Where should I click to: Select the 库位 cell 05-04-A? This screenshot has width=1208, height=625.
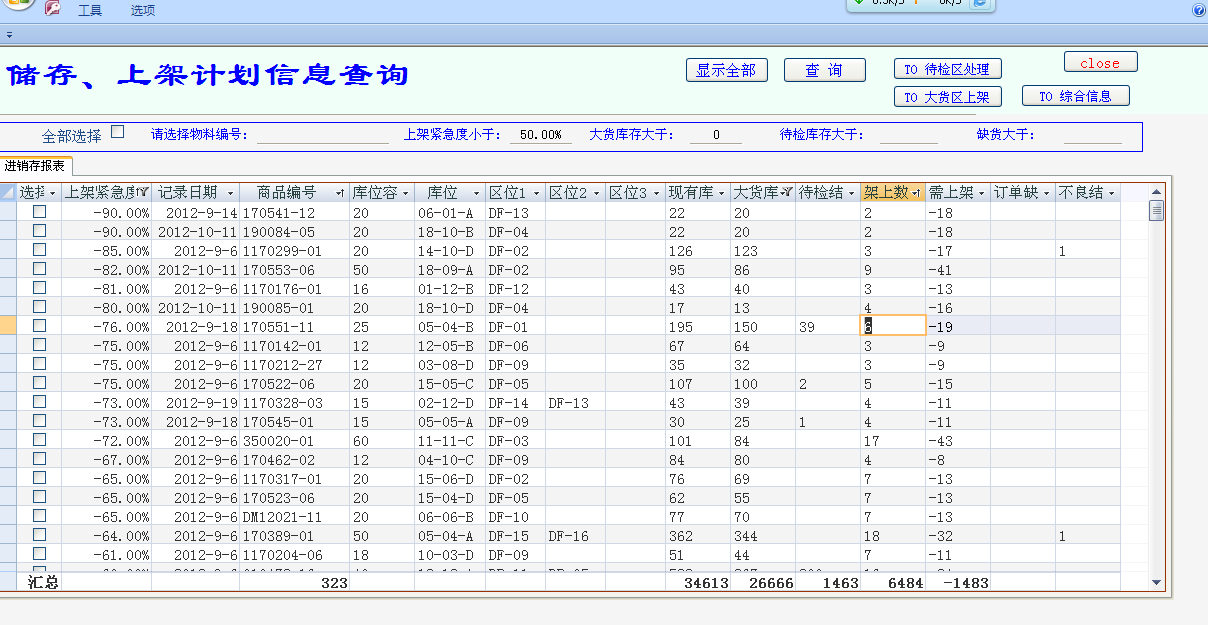(x=450, y=535)
